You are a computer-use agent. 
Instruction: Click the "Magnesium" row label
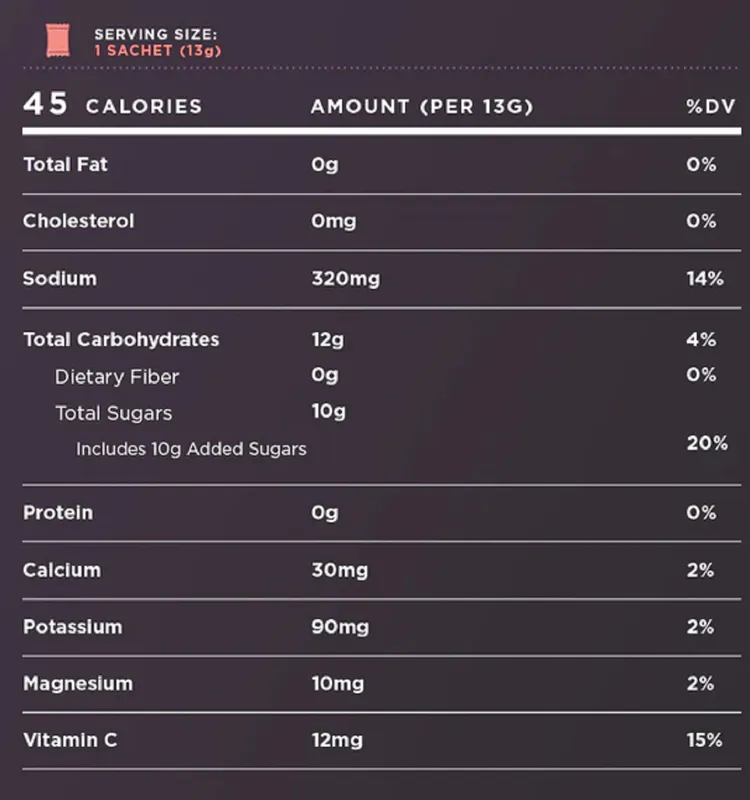(77, 684)
